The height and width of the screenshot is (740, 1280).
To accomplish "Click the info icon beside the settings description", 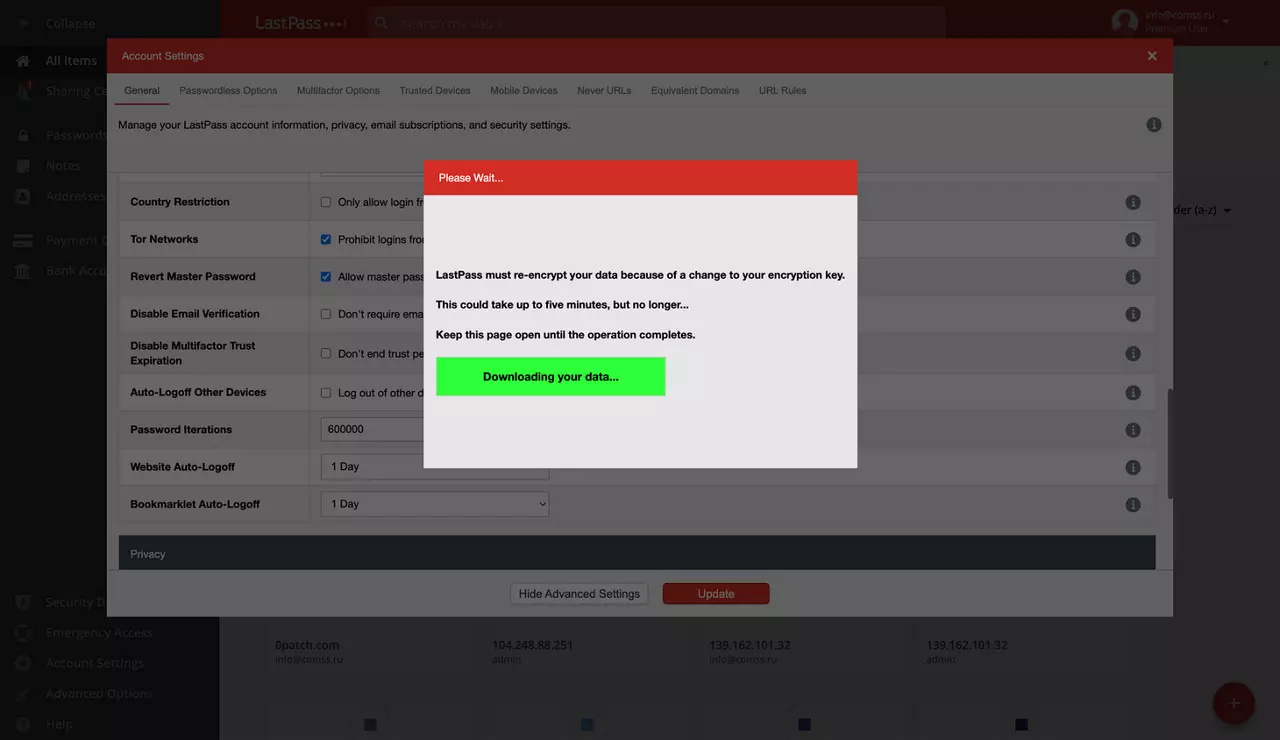I will pos(1154,125).
